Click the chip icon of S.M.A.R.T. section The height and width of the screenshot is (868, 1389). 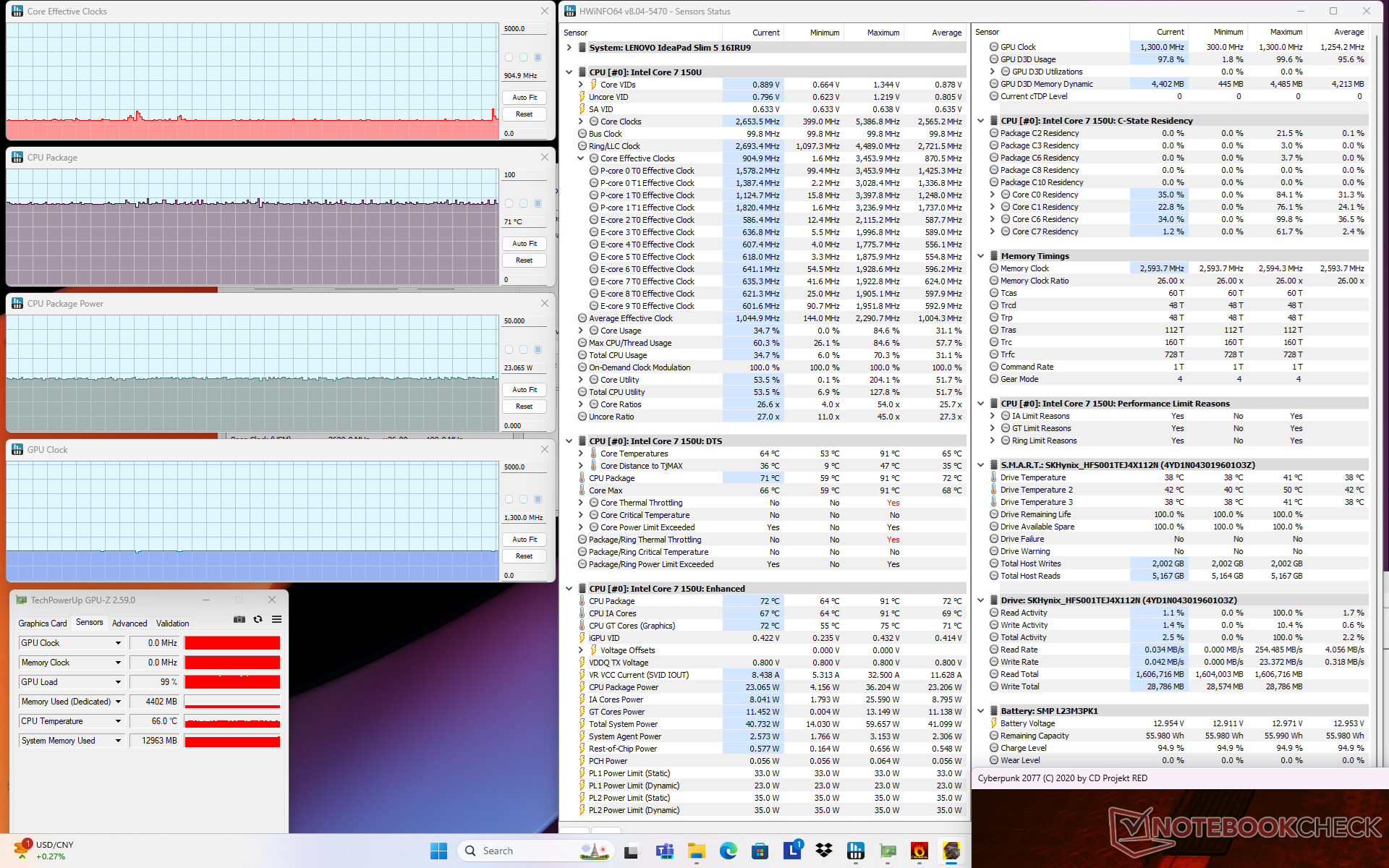(x=993, y=465)
